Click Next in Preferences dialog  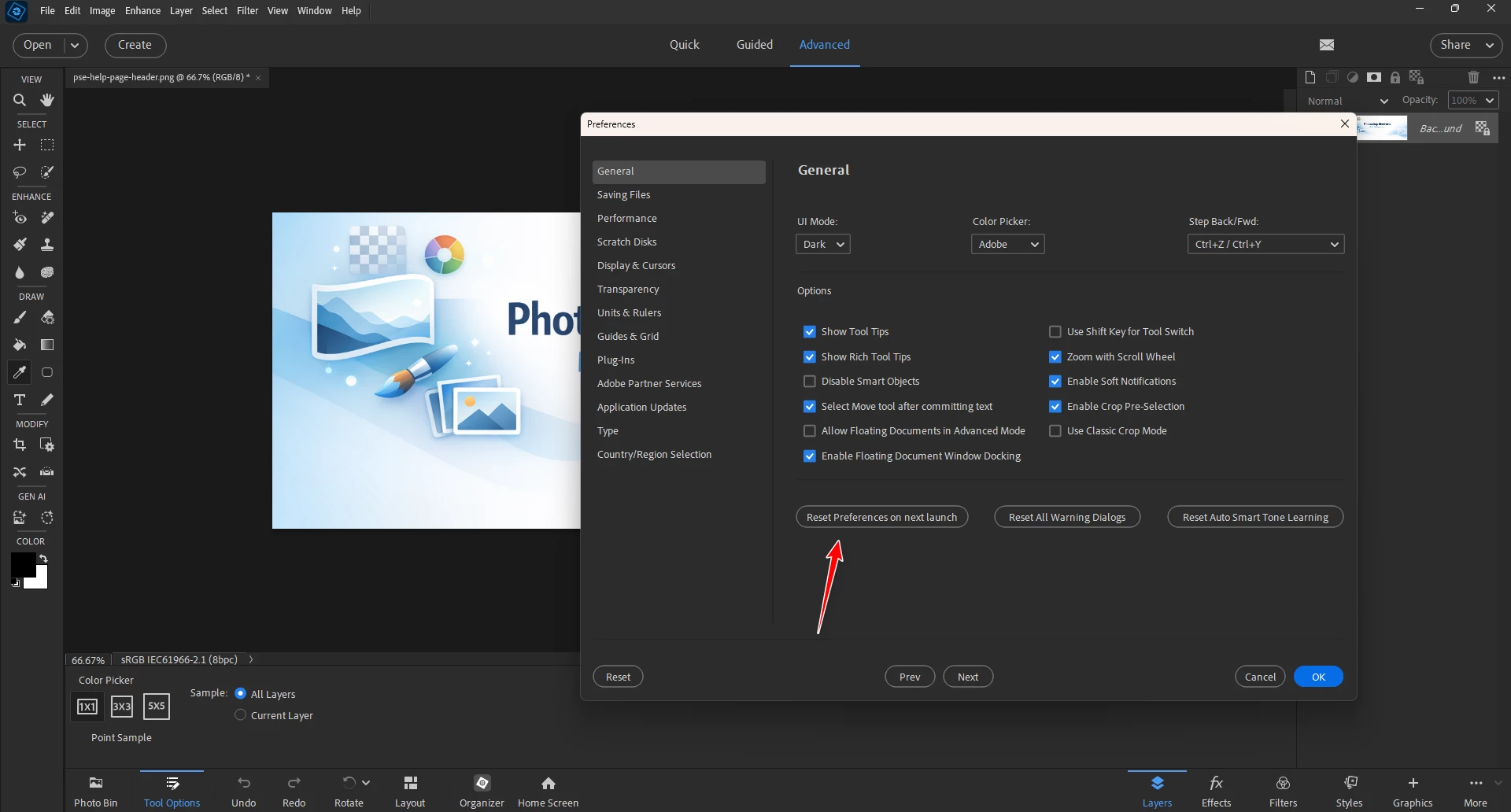click(968, 677)
